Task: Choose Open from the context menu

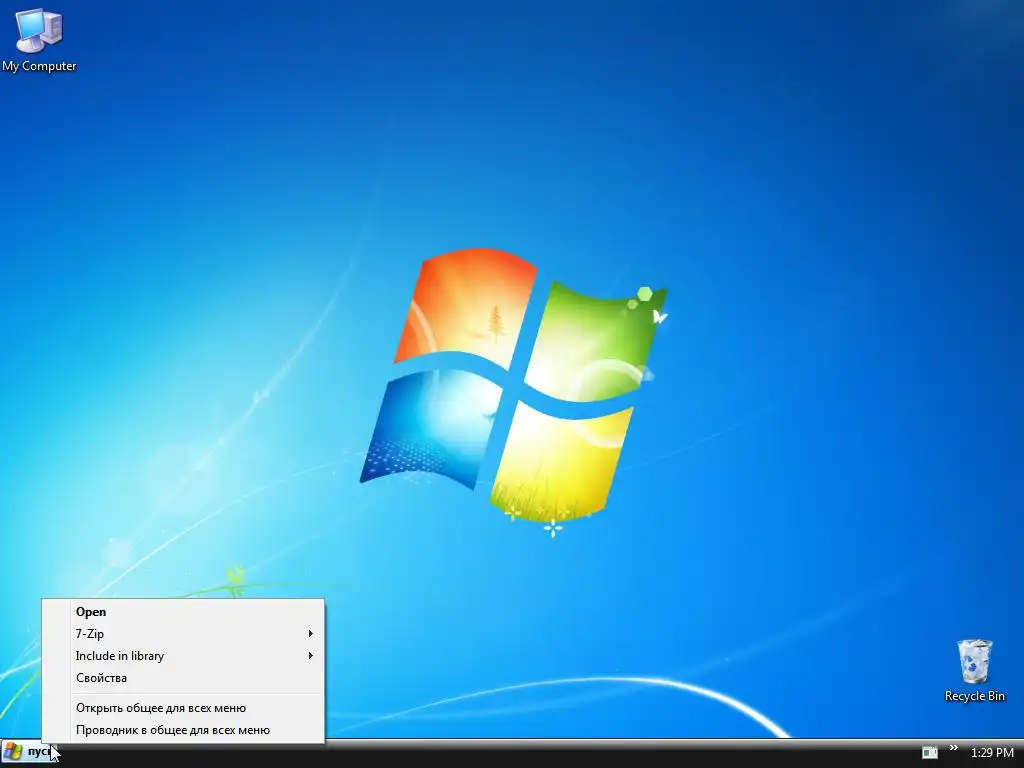Action: pos(184,612)
